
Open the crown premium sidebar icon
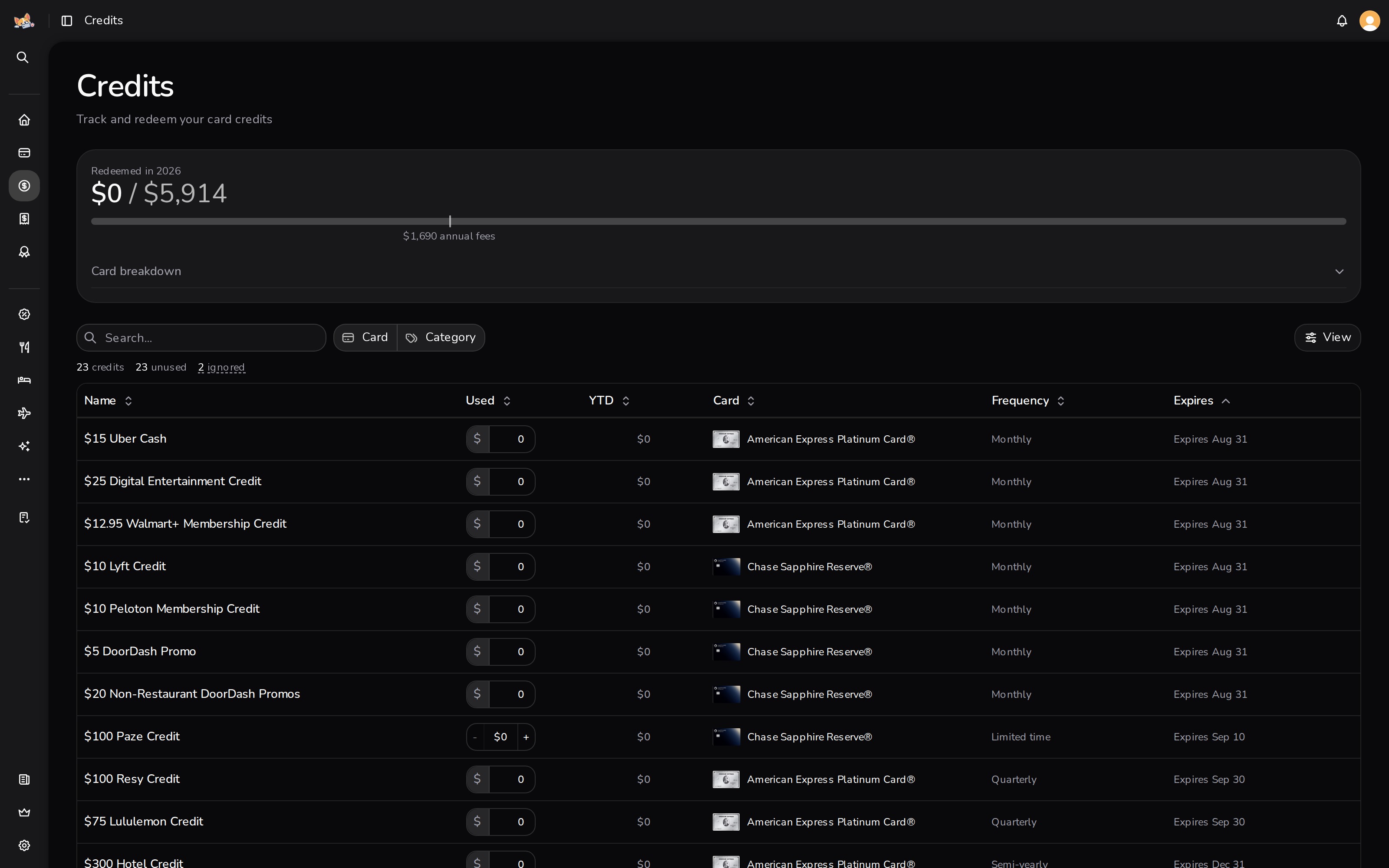click(24, 812)
